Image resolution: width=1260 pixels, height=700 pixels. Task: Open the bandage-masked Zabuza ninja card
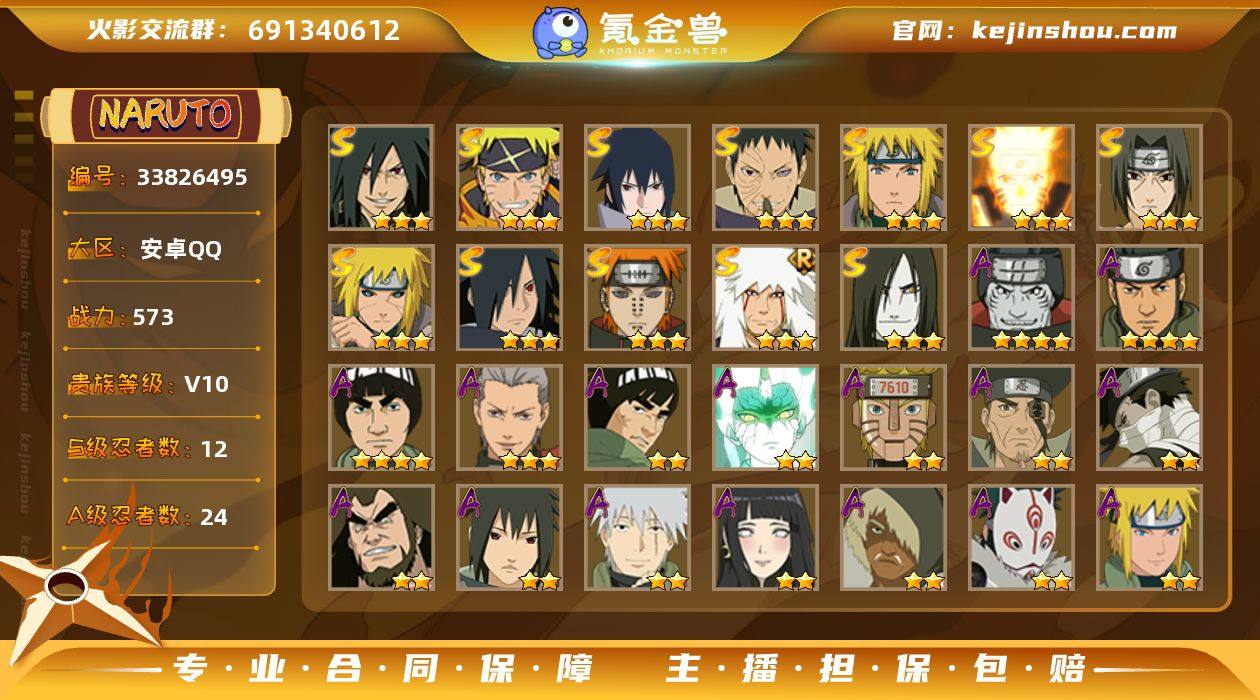(1149, 417)
